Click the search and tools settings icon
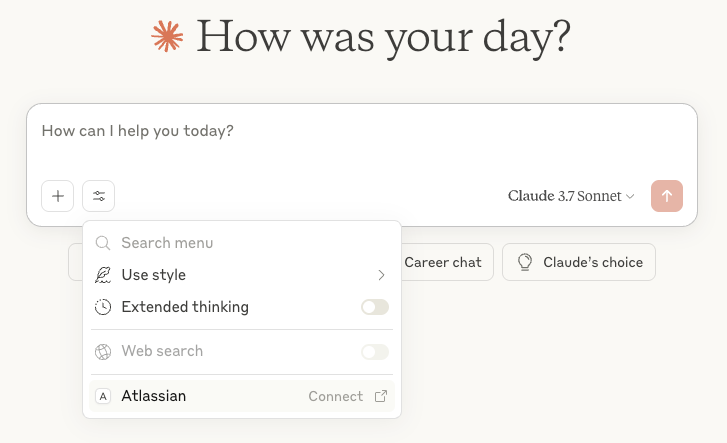Viewport: 727px width, 443px height. point(99,196)
